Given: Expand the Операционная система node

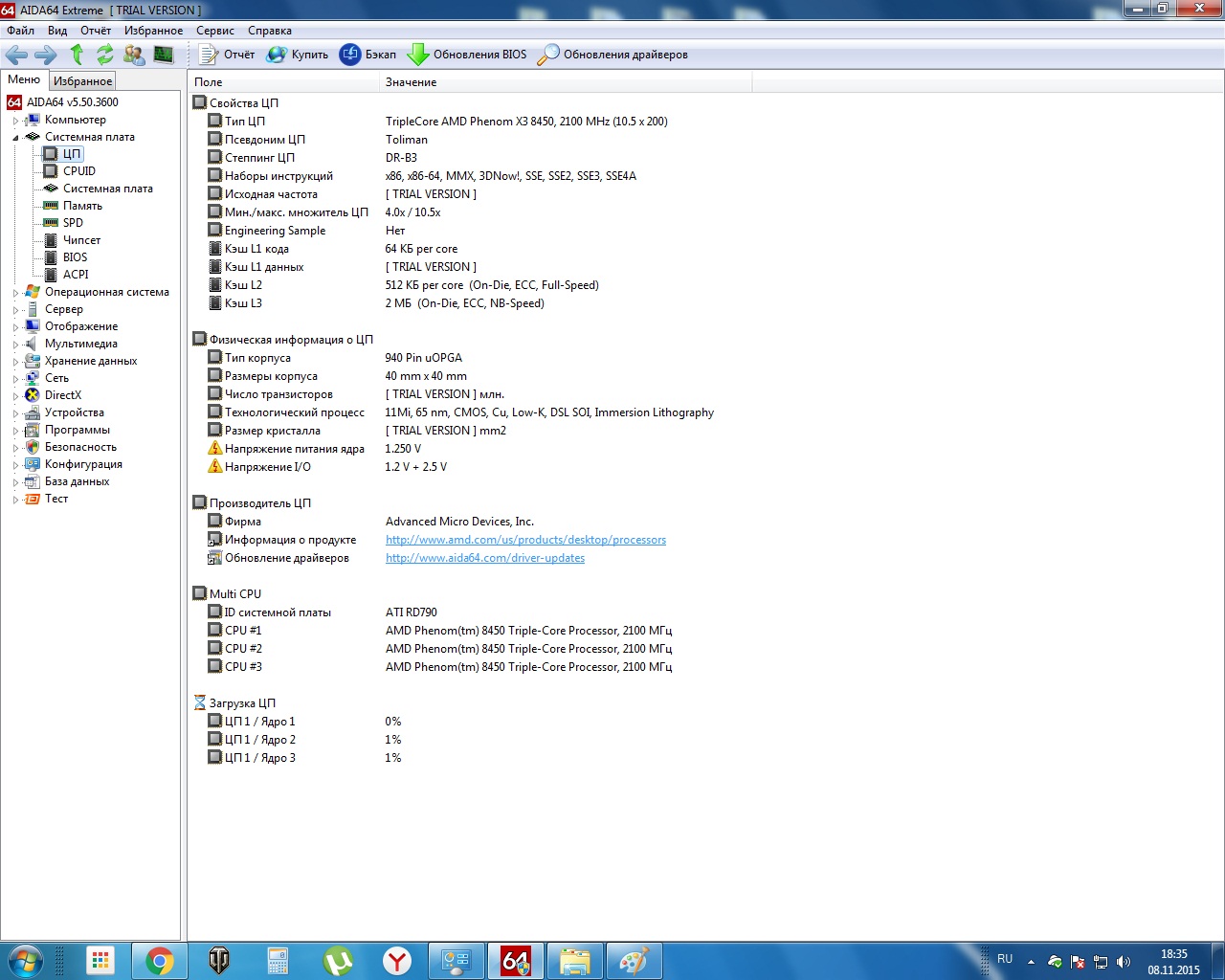Looking at the screenshot, I should coord(15,293).
